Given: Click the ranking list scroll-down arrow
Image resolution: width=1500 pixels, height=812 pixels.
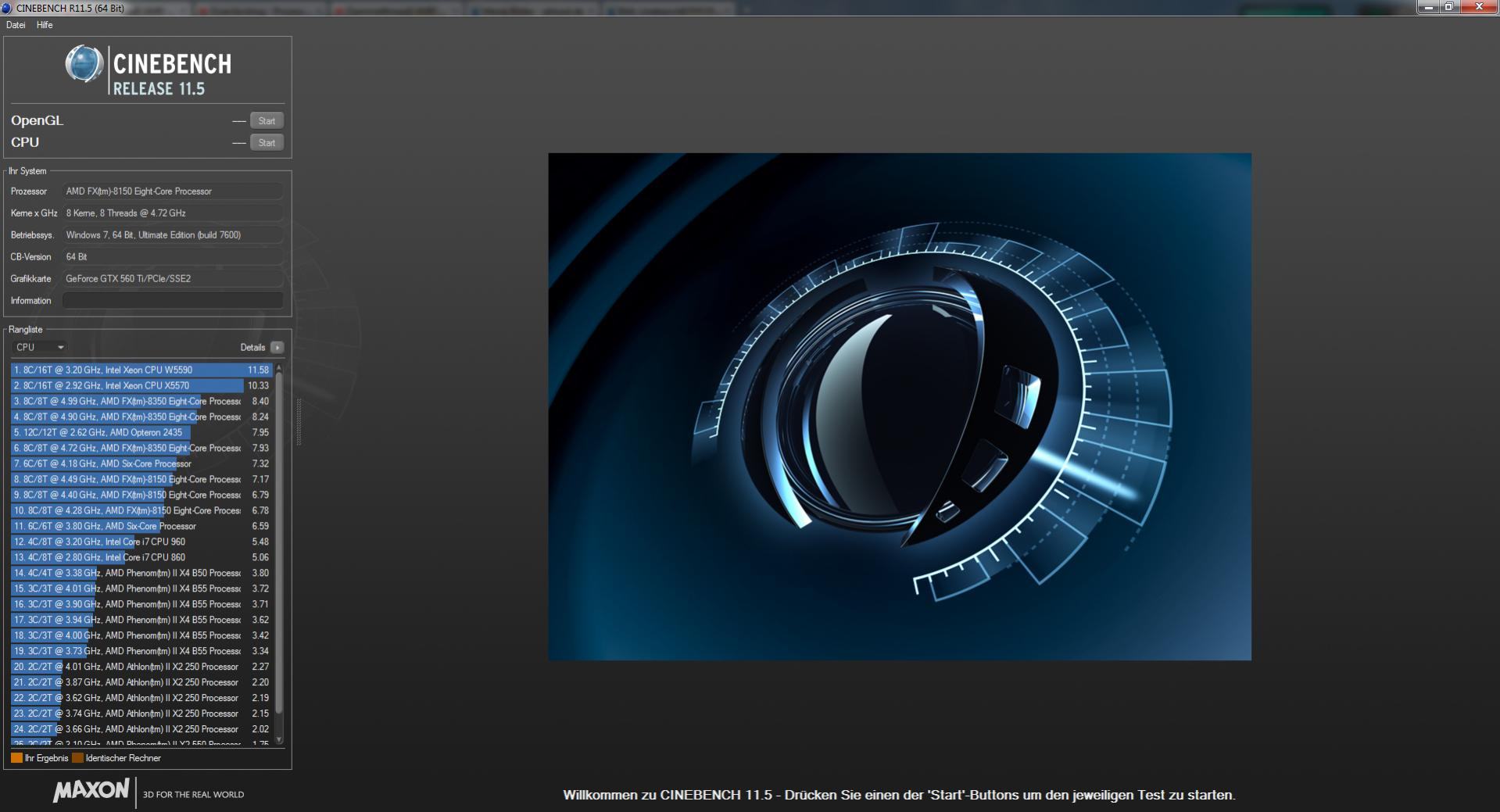Looking at the screenshot, I should [x=279, y=739].
